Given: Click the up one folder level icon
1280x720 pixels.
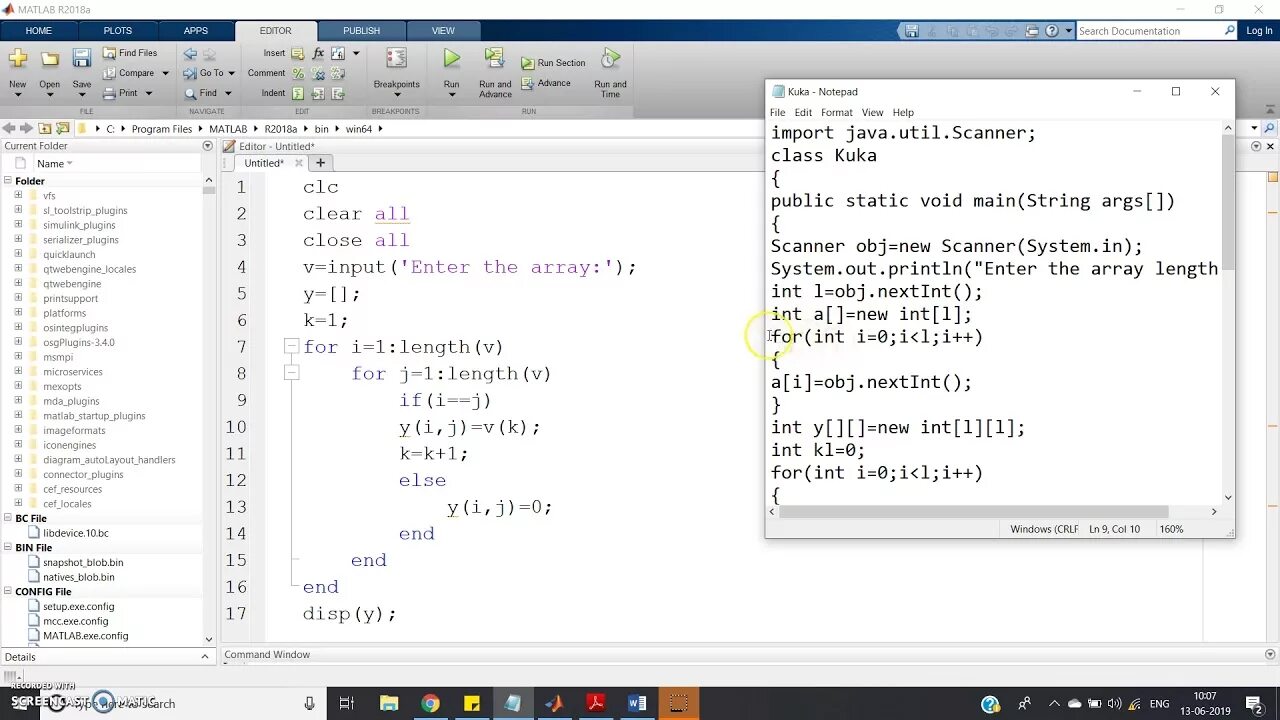Looking at the screenshot, I should (x=44, y=128).
